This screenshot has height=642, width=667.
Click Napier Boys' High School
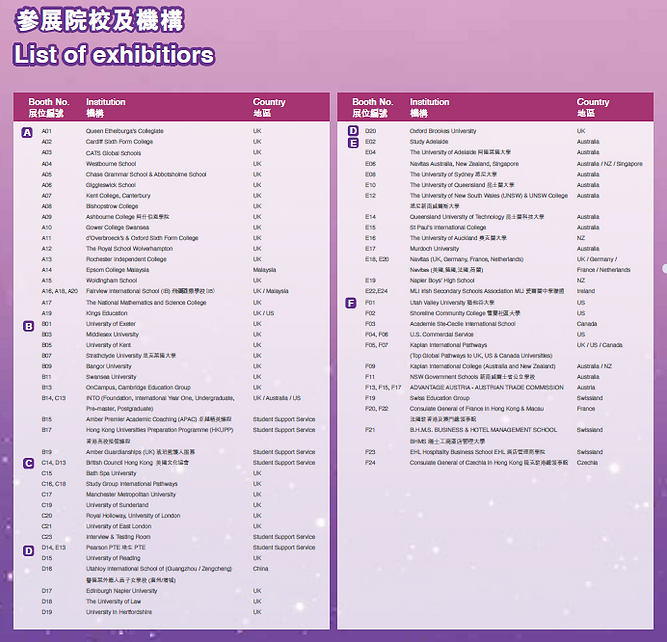[x=442, y=281]
